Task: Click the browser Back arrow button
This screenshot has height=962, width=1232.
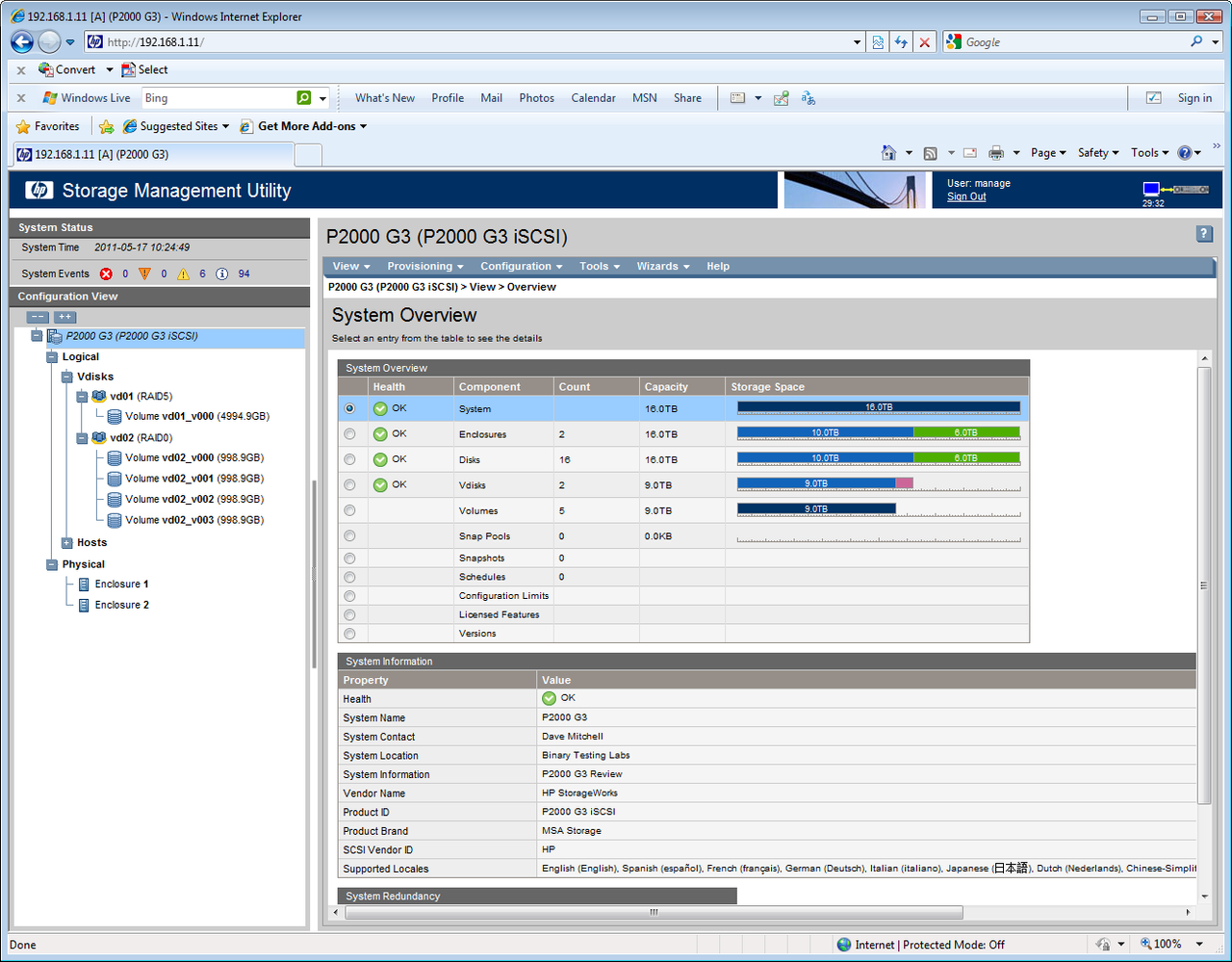Action: [x=22, y=42]
